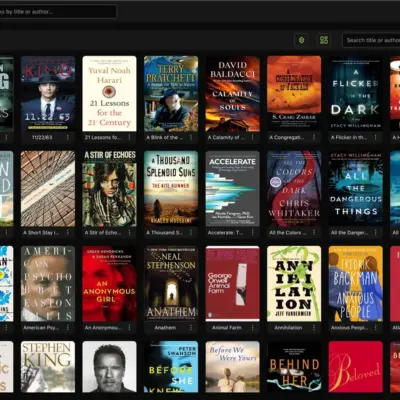The height and width of the screenshot is (400, 400).
Task: Open Jeff VanderMeer's Annihilation cover
Action: click(x=294, y=284)
